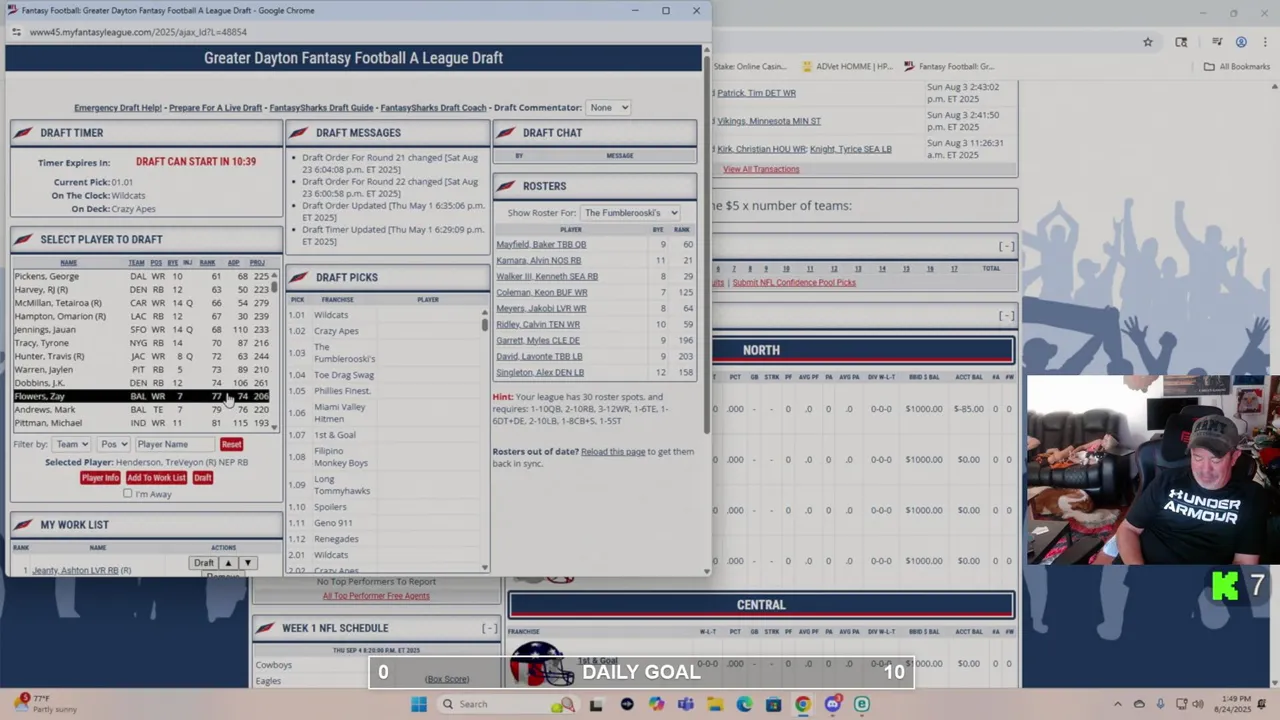This screenshot has width=1280, height=720.
Task: Open the Chrome side search icon
Action: pyautogui.click(x=1181, y=42)
